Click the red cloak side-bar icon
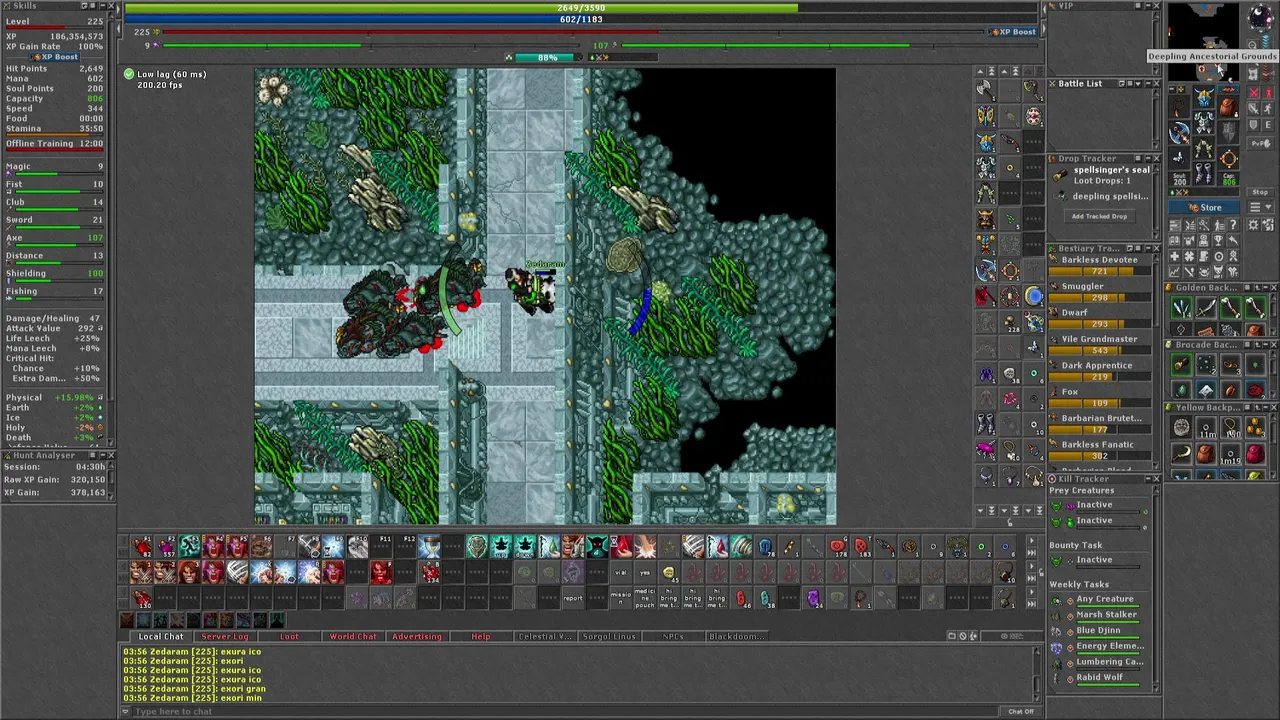The height and width of the screenshot is (720, 1280). [985, 296]
